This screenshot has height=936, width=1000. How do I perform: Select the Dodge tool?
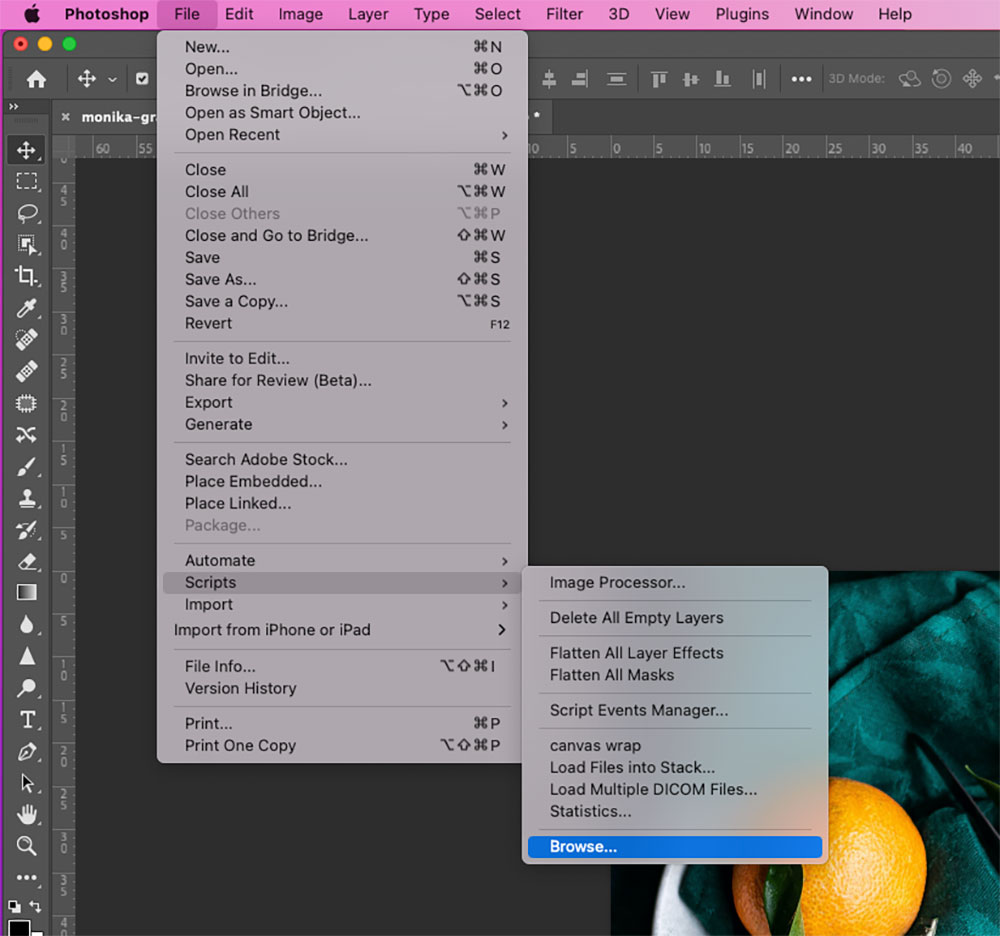[26, 688]
